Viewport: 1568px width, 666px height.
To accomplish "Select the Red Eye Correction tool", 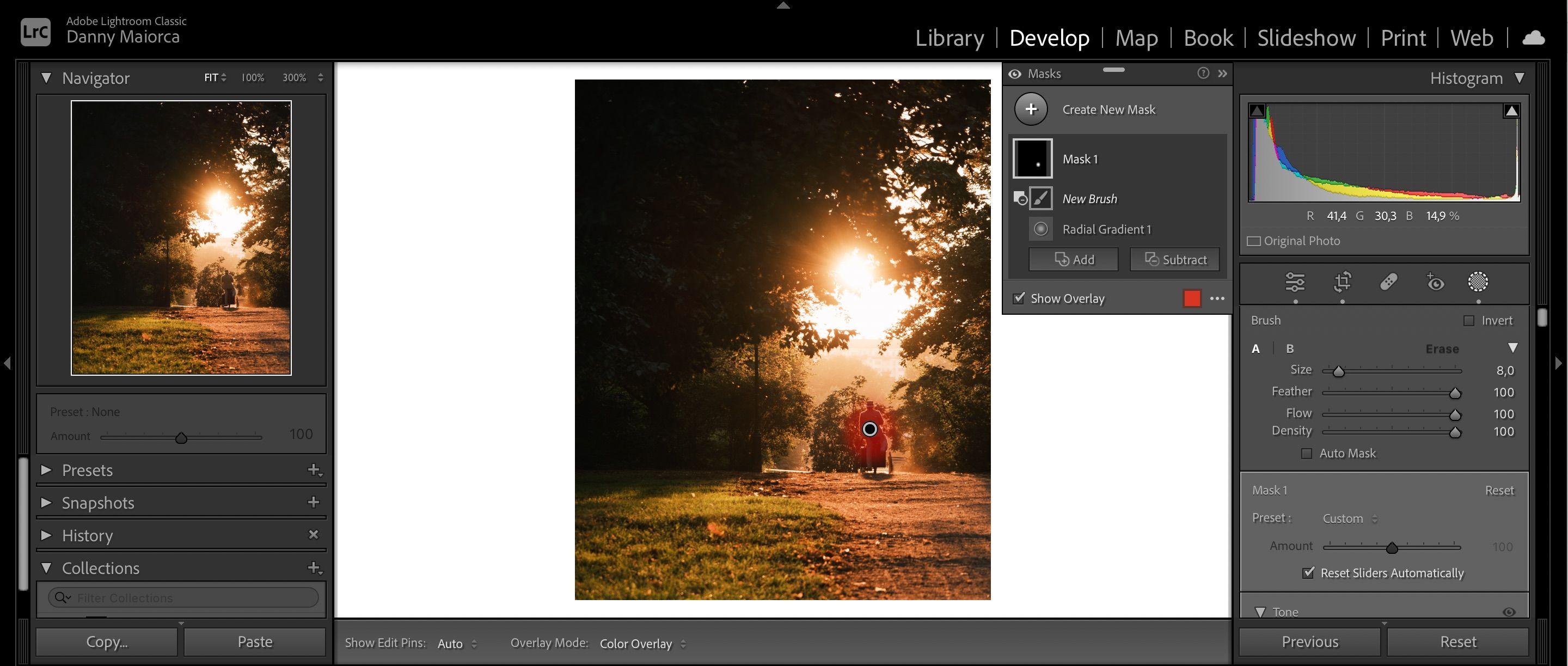I will [1435, 283].
